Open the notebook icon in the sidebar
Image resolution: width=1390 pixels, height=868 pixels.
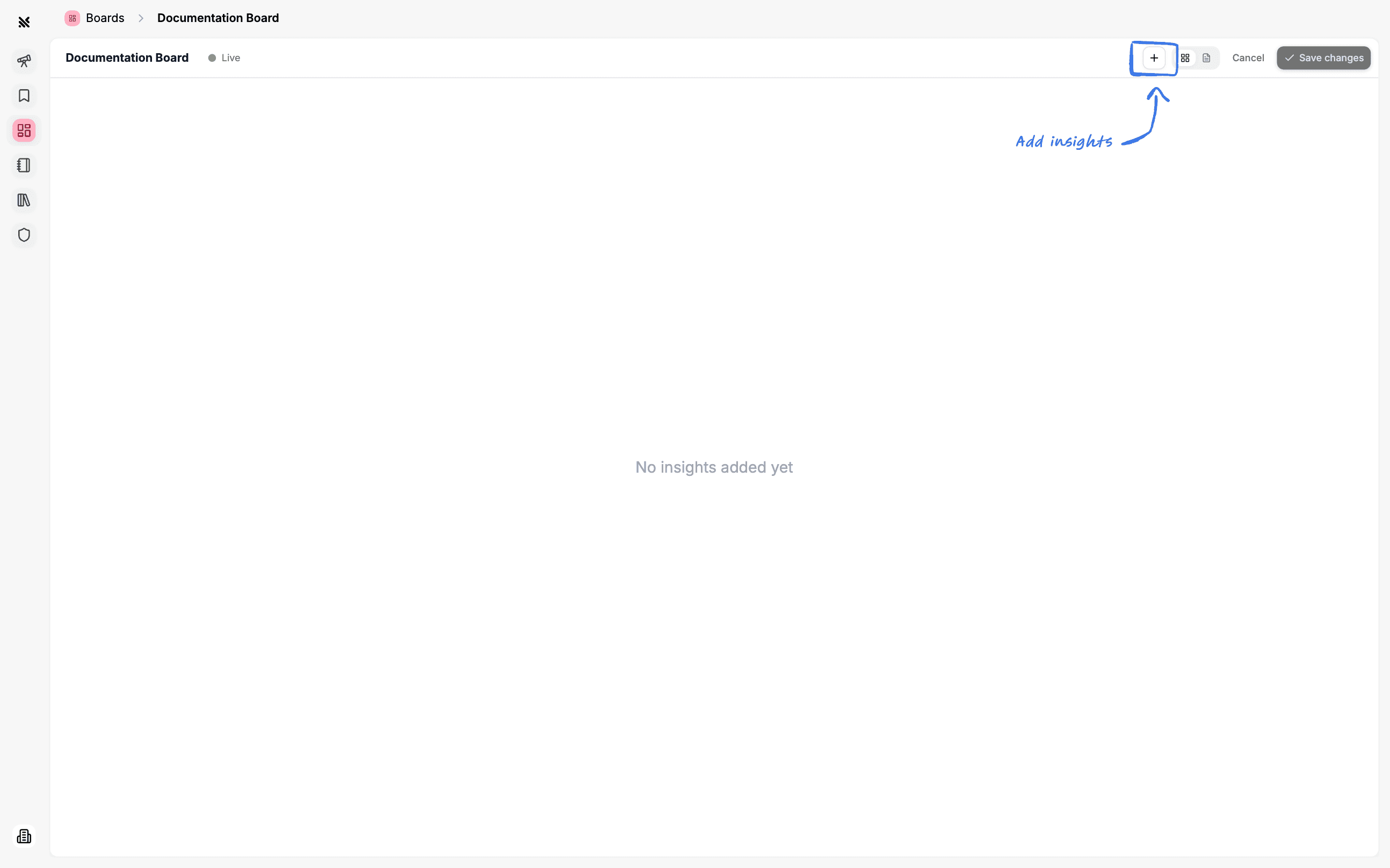tap(24, 165)
